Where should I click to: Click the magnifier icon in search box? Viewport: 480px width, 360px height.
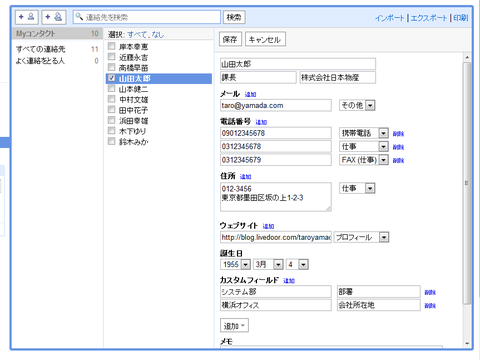79,17
